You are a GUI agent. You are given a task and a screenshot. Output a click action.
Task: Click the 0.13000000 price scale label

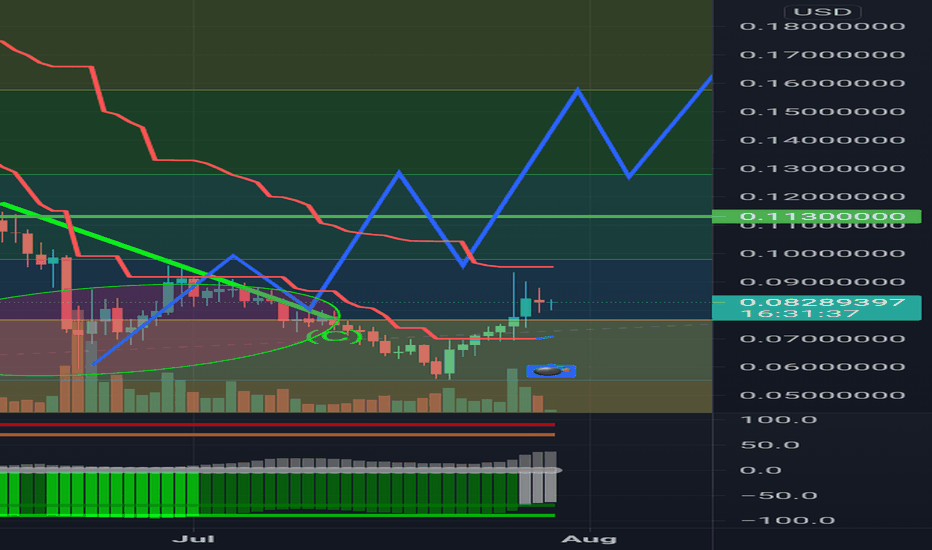tap(822, 168)
